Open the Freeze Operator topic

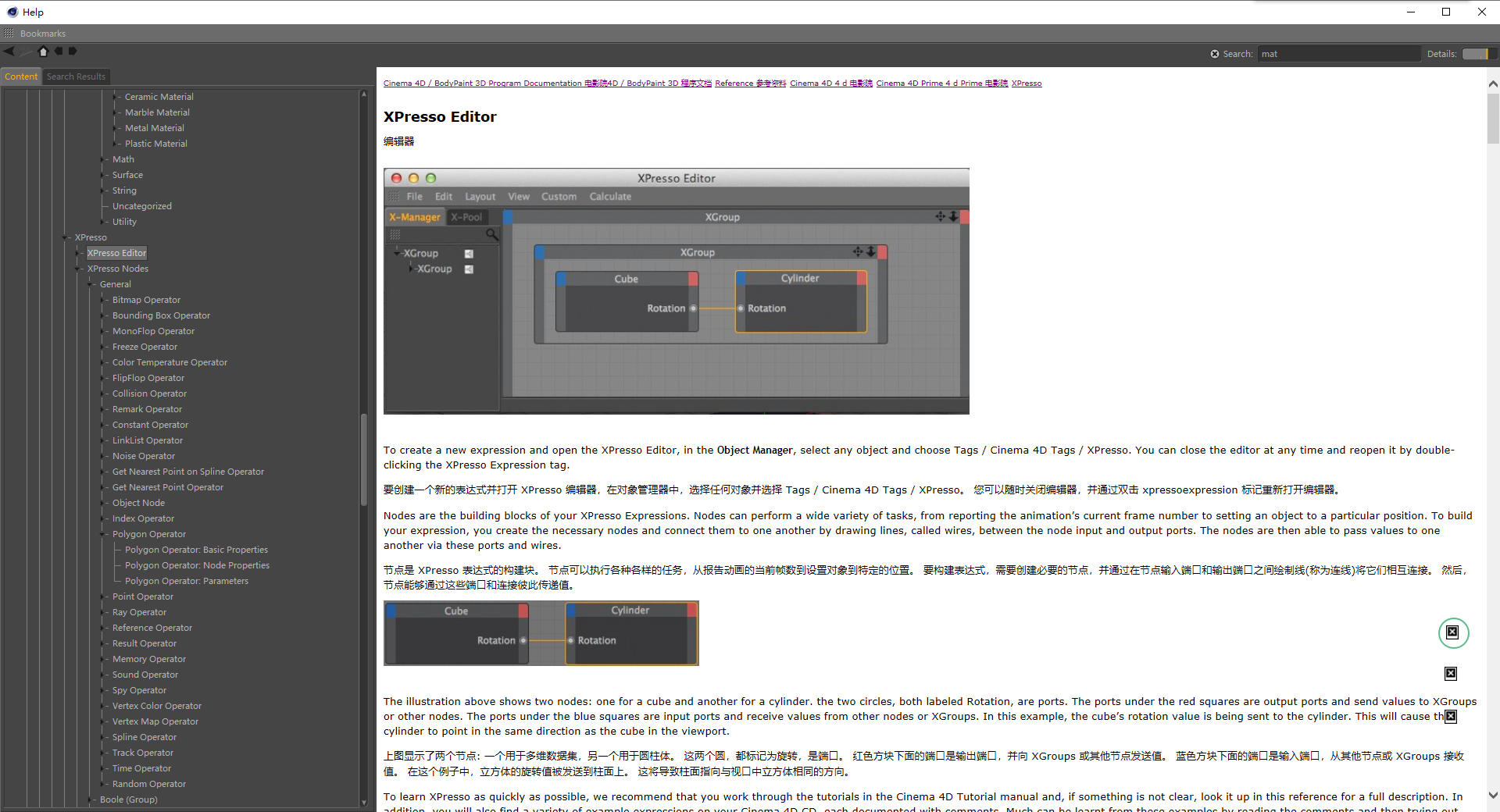point(145,347)
